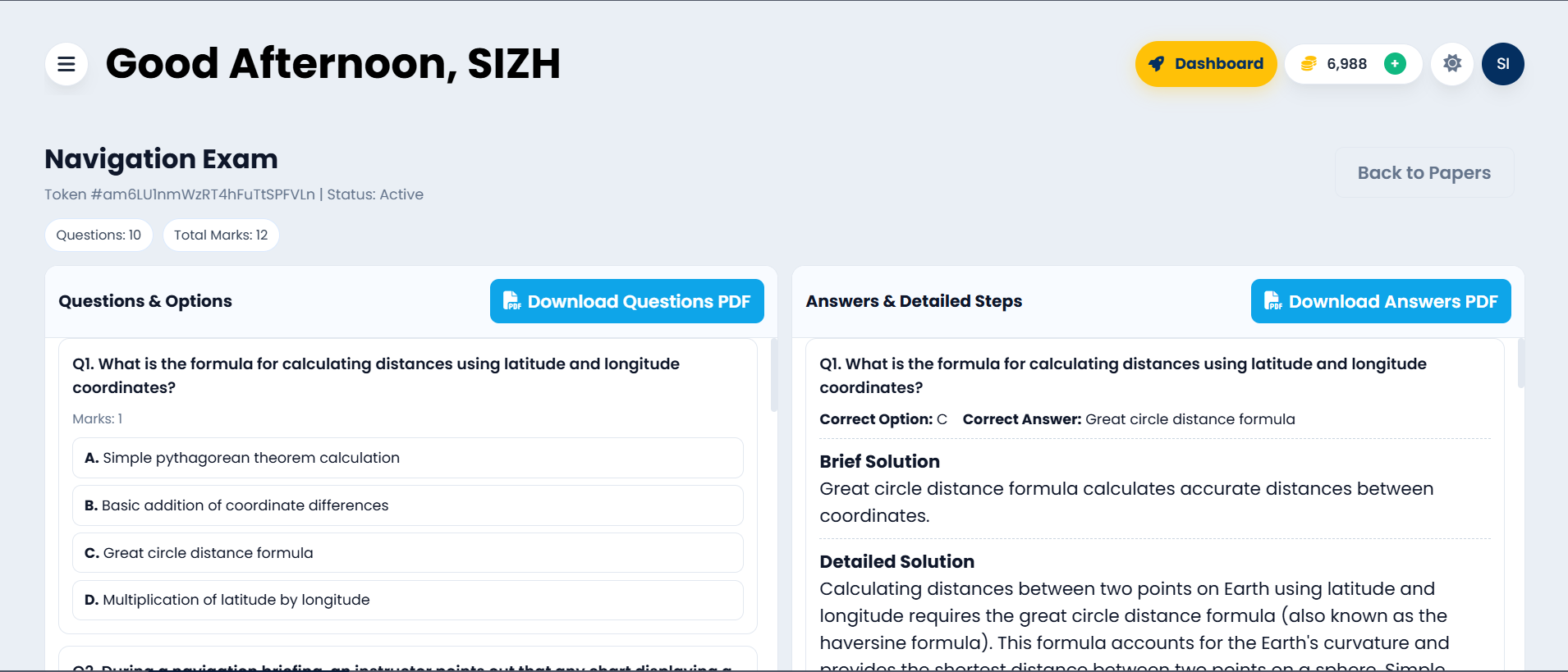Click the Total Marks: 12 badge
Viewport: 1568px width, 672px height.
tap(221, 235)
